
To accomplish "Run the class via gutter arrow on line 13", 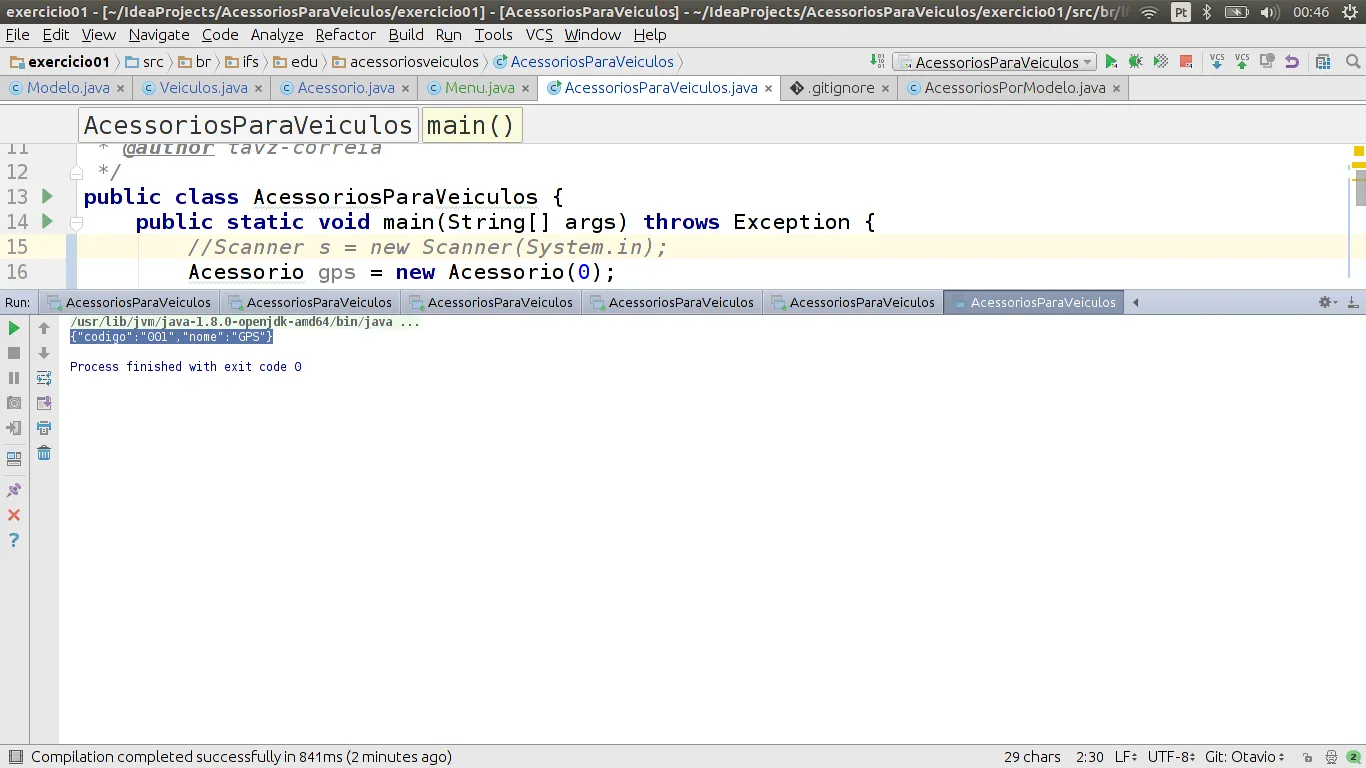I will pos(47,196).
